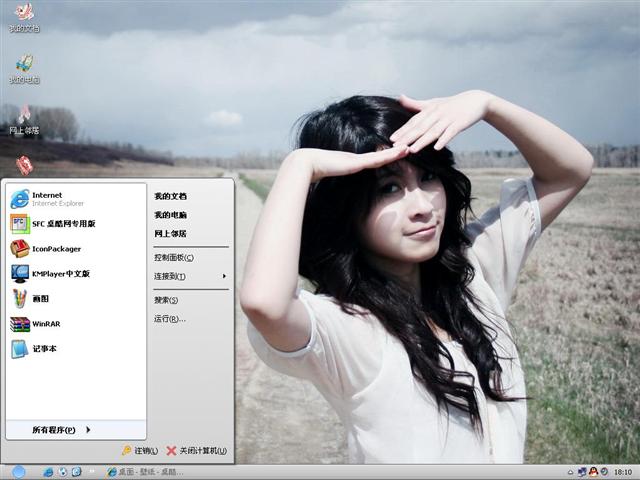
Task: Open the 网上邻居 desktop icon
Action: point(24,120)
